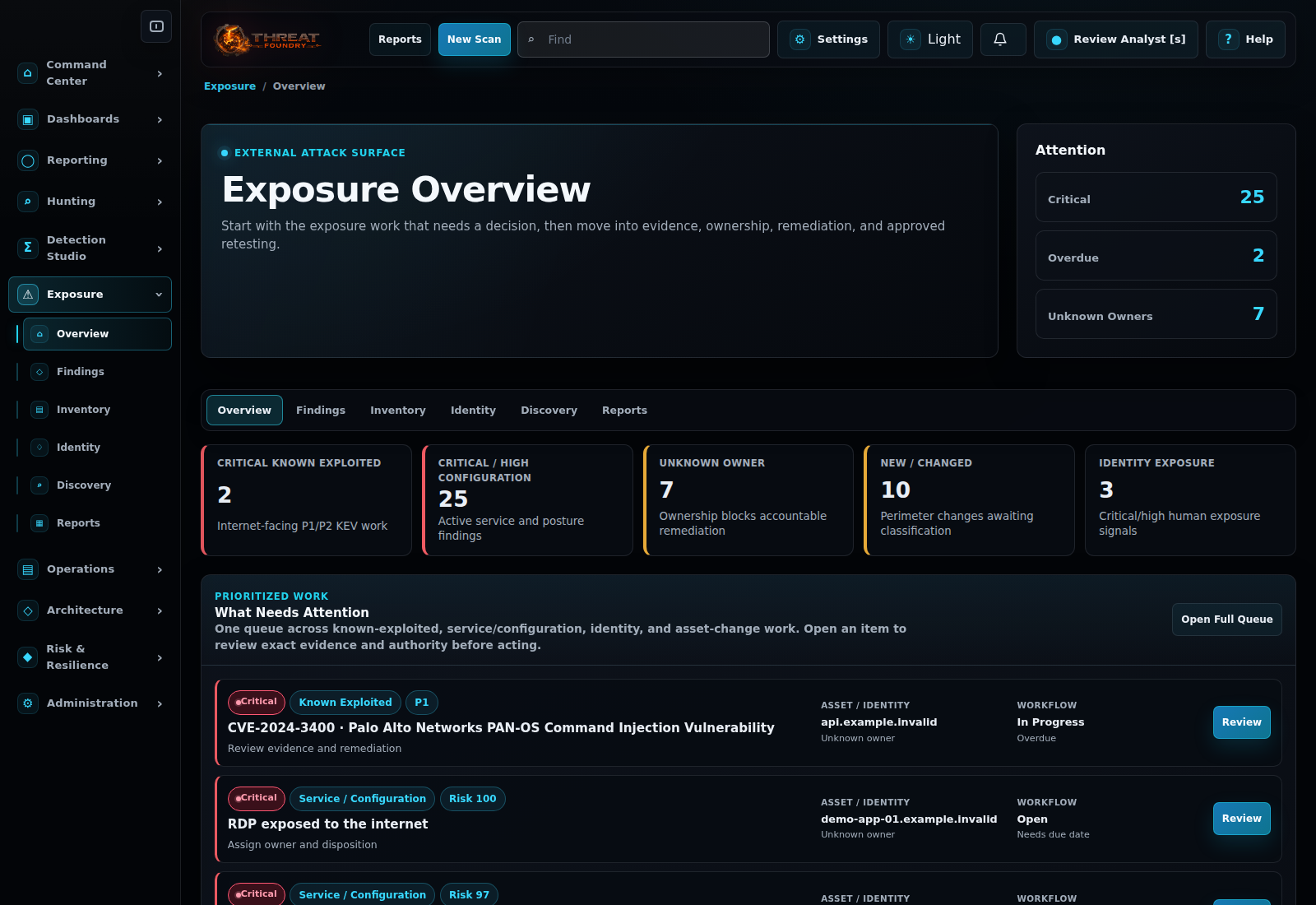Click the Exposure breadcrumb link
The width and height of the screenshot is (1316, 905).
[x=229, y=86]
